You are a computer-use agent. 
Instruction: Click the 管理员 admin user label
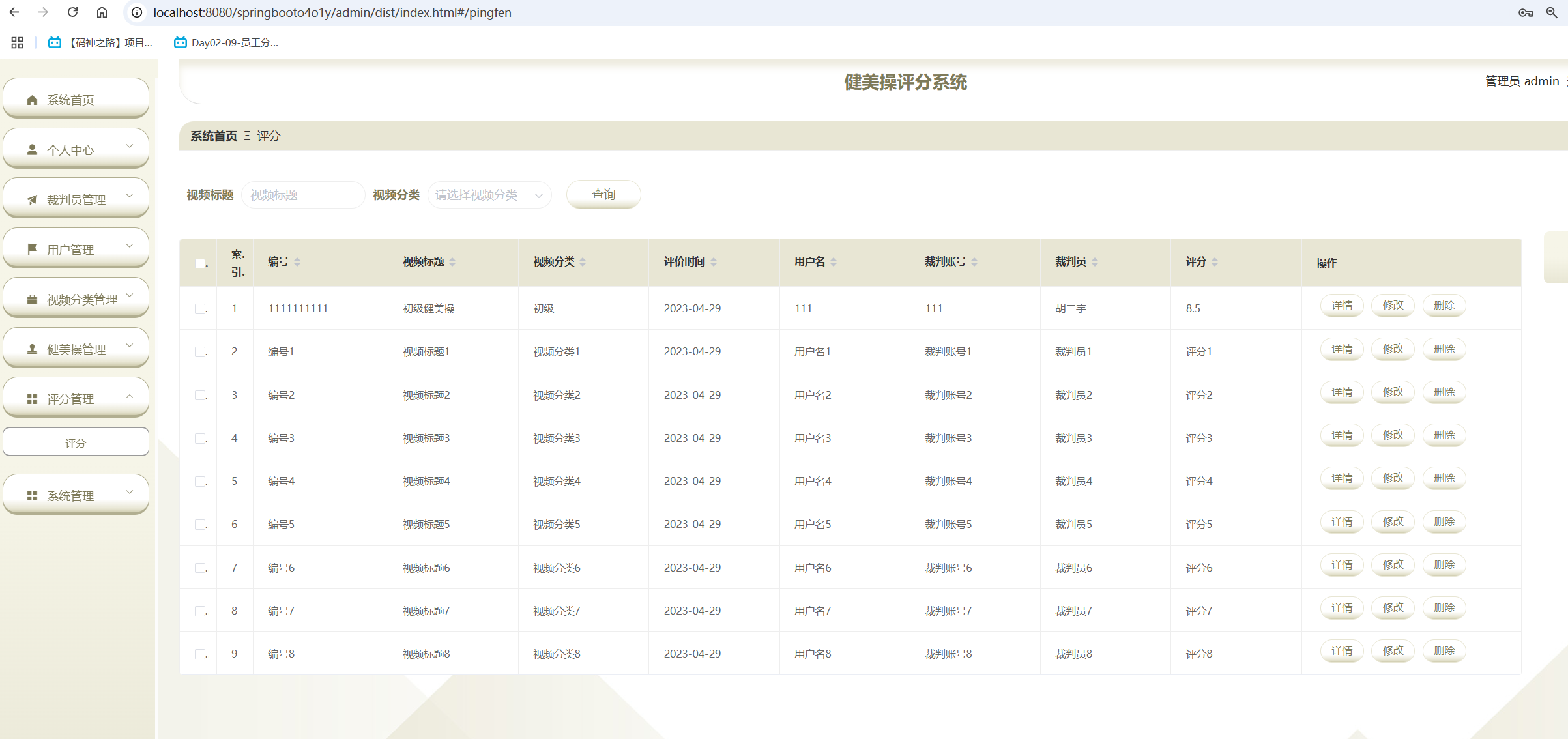tap(1522, 81)
